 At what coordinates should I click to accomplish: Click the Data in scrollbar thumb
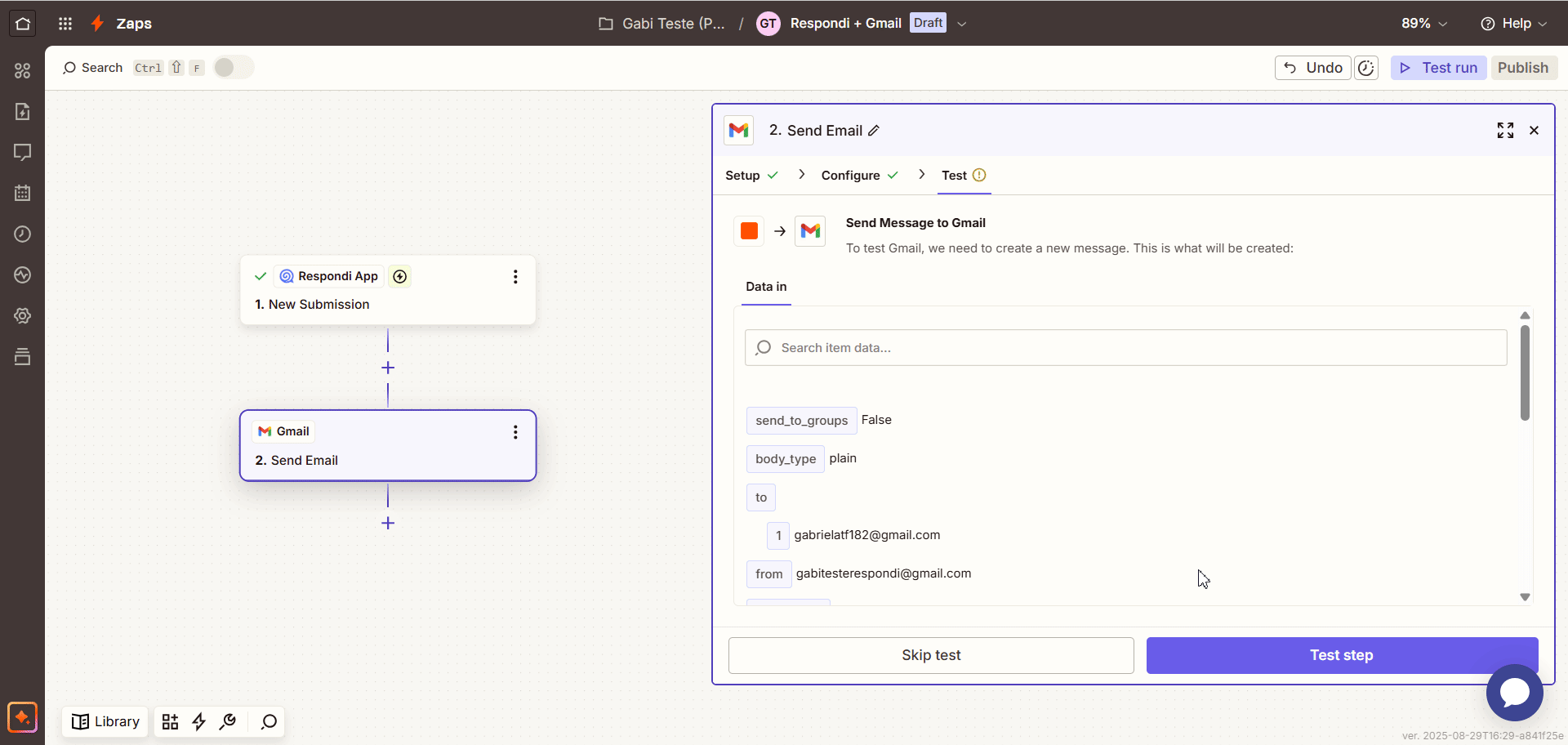coord(1525,373)
